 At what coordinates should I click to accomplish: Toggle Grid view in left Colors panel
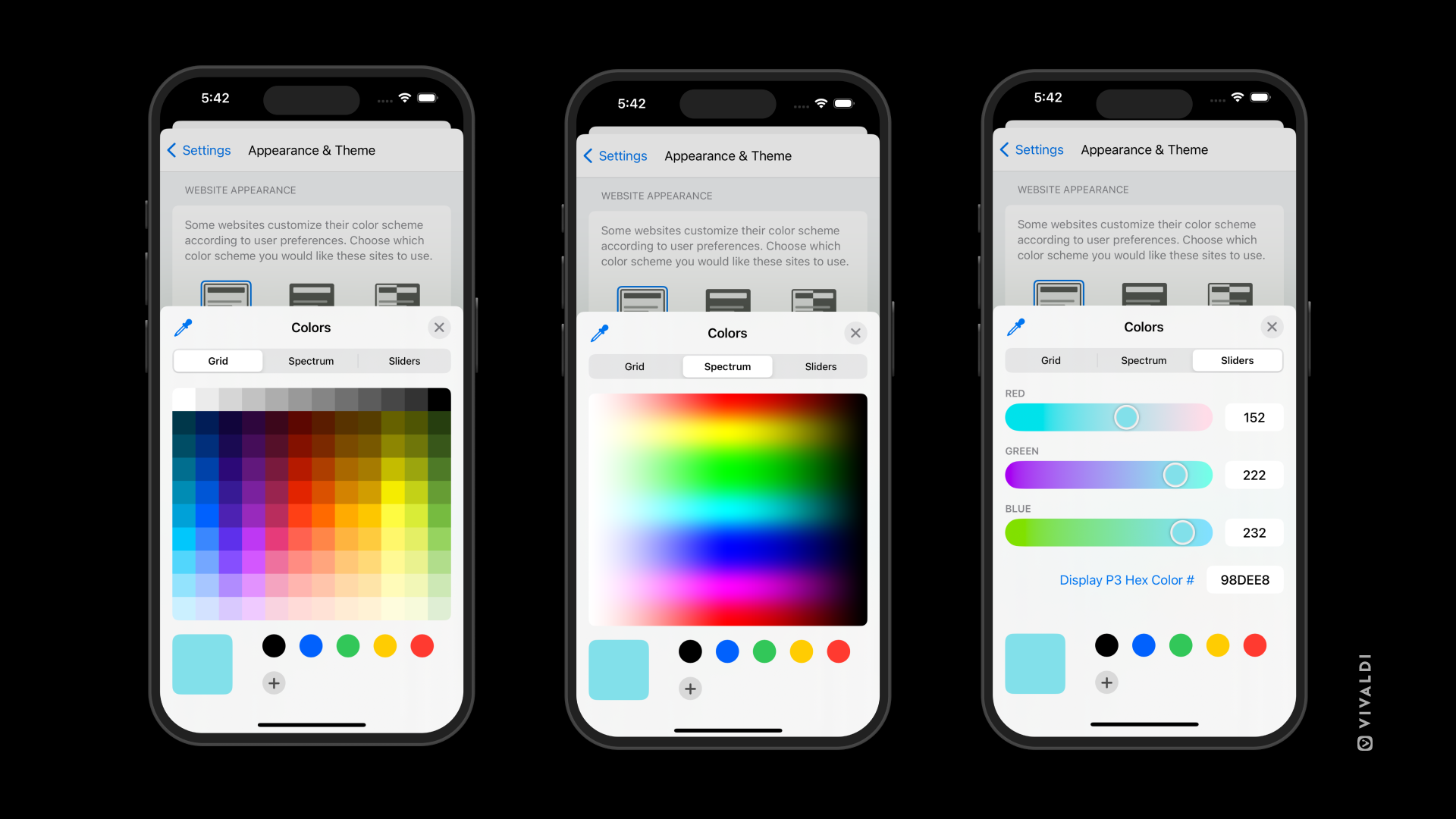pyautogui.click(x=218, y=360)
